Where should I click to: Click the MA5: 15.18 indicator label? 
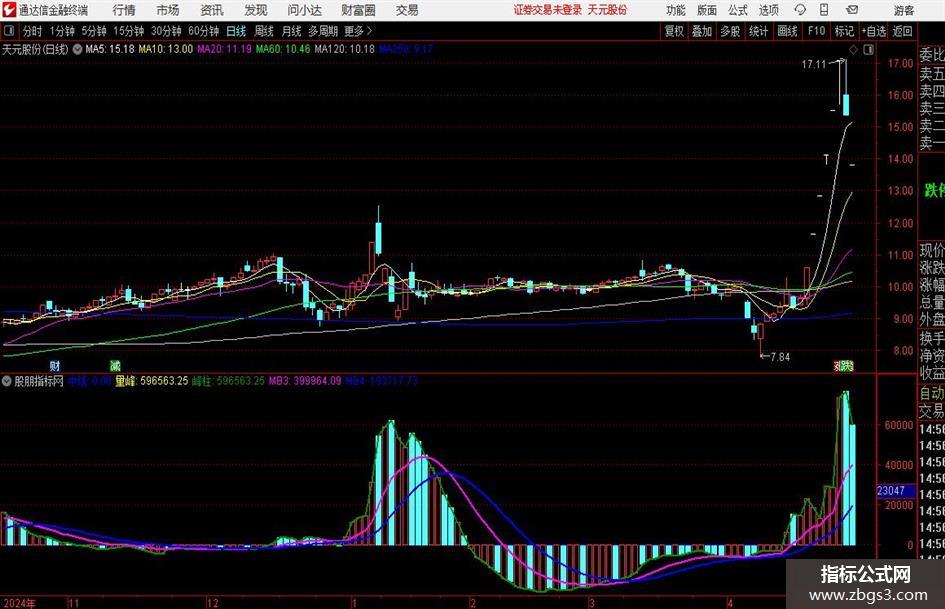[110, 49]
